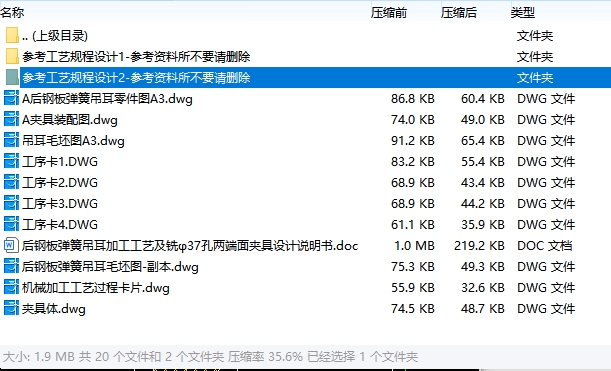Click DWG icon of 工序卡1.DWG
Viewport: 611px width, 371px height.
click(11, 161)
